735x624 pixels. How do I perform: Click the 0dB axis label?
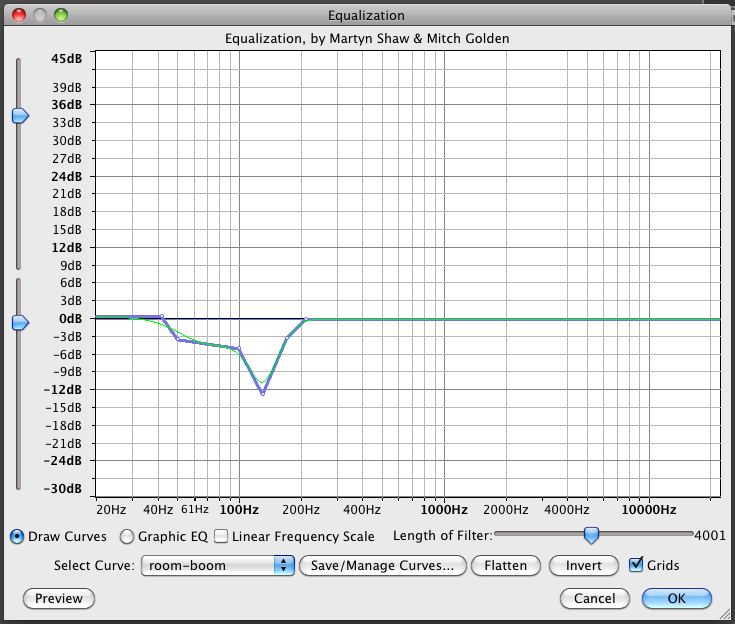coord(70,319)
